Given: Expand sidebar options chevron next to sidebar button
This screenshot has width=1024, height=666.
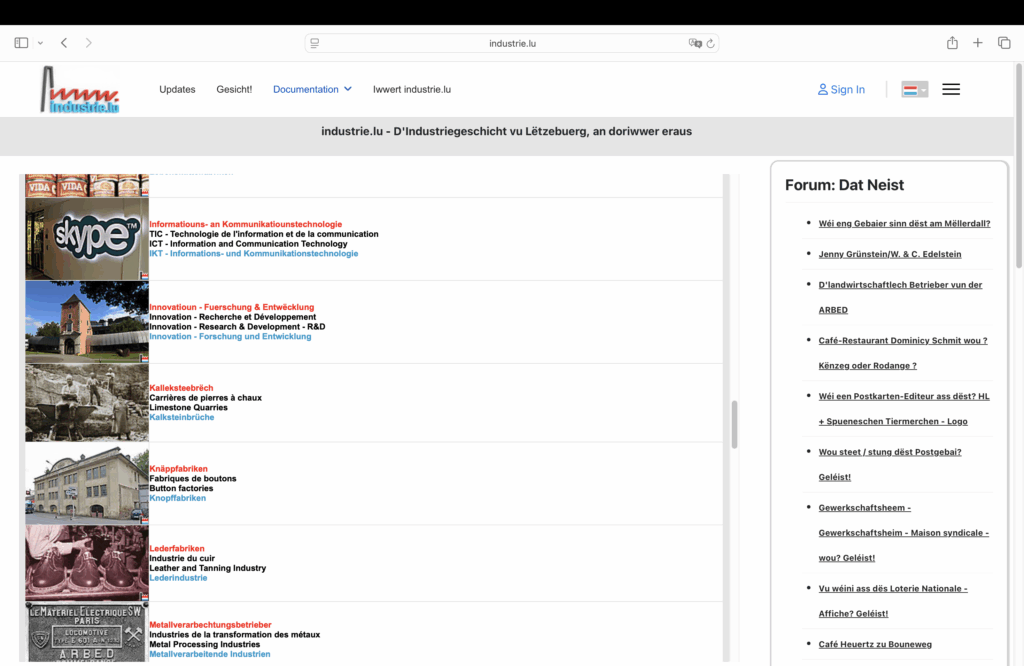Looking at the screenshot, I should point(40,43).
